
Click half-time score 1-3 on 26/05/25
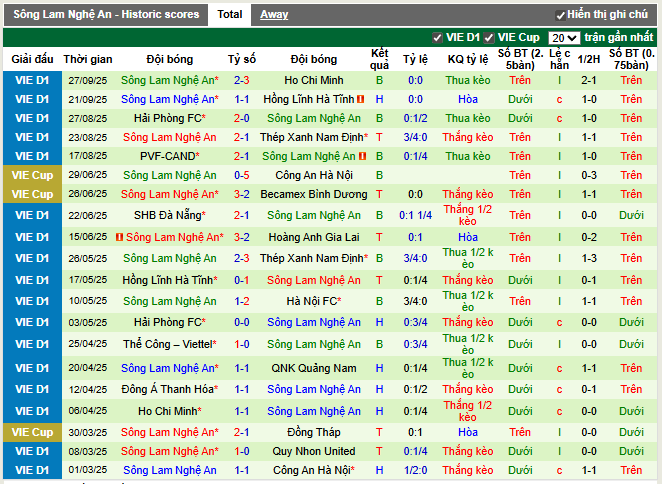pos(589,258)
